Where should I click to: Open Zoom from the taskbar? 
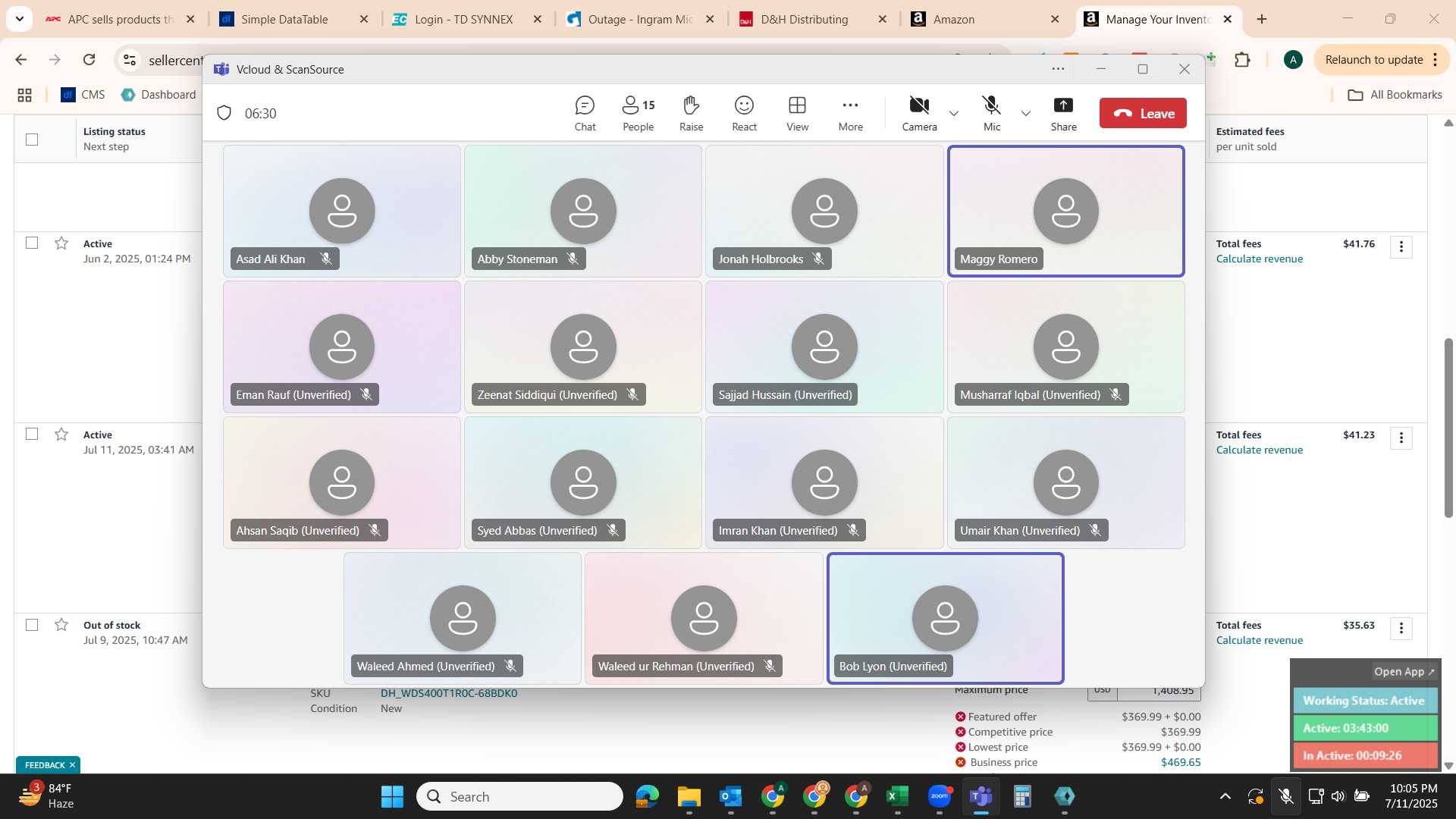tap(939, 796)
